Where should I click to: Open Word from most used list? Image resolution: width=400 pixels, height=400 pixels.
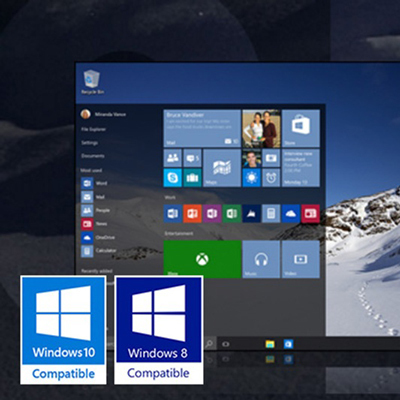click(94, 183)
